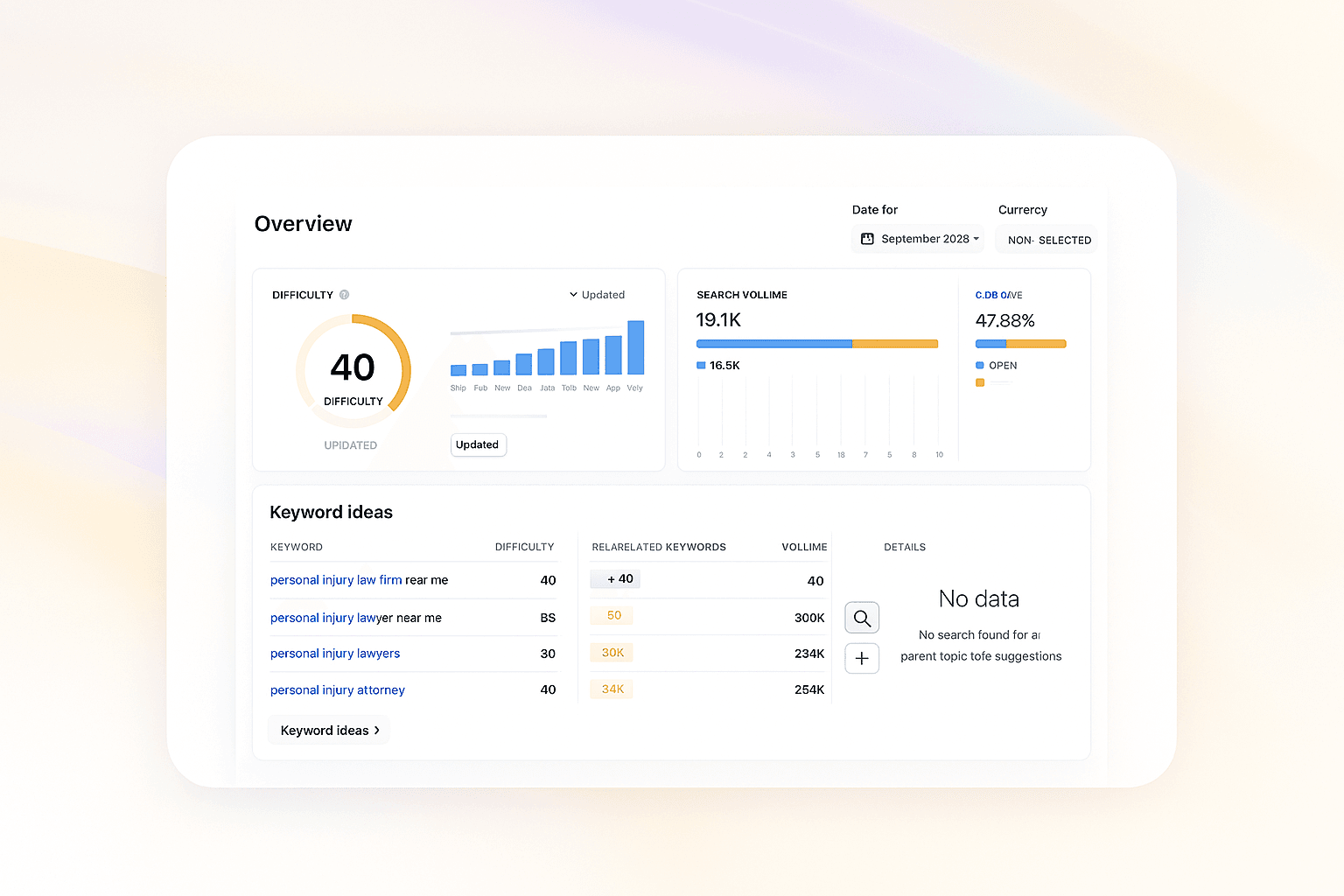Click the orange legend marker under OPEN
The width and height of the screenshot is (1344, 896).
980,382
